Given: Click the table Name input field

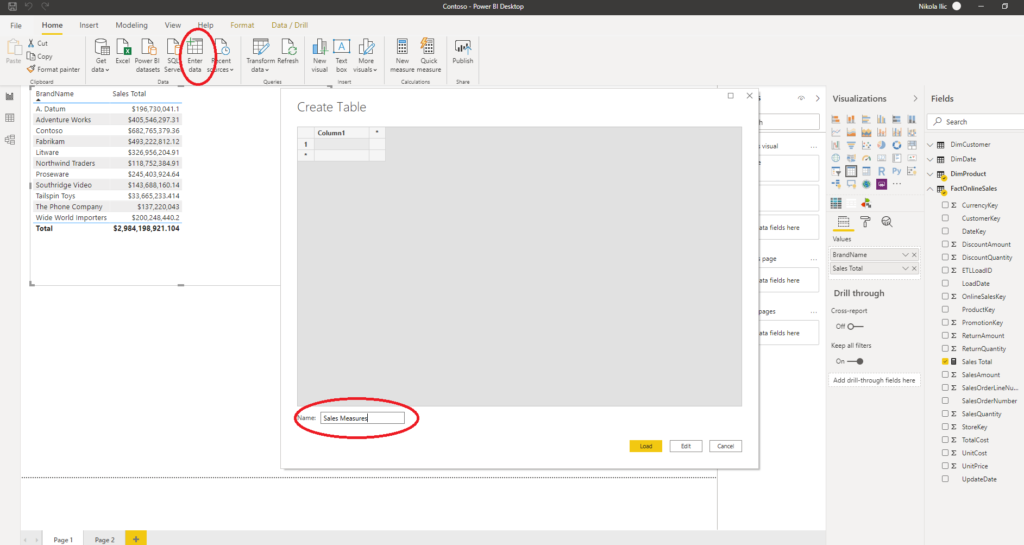Looking at the screenshot, I should pos(362,418).
